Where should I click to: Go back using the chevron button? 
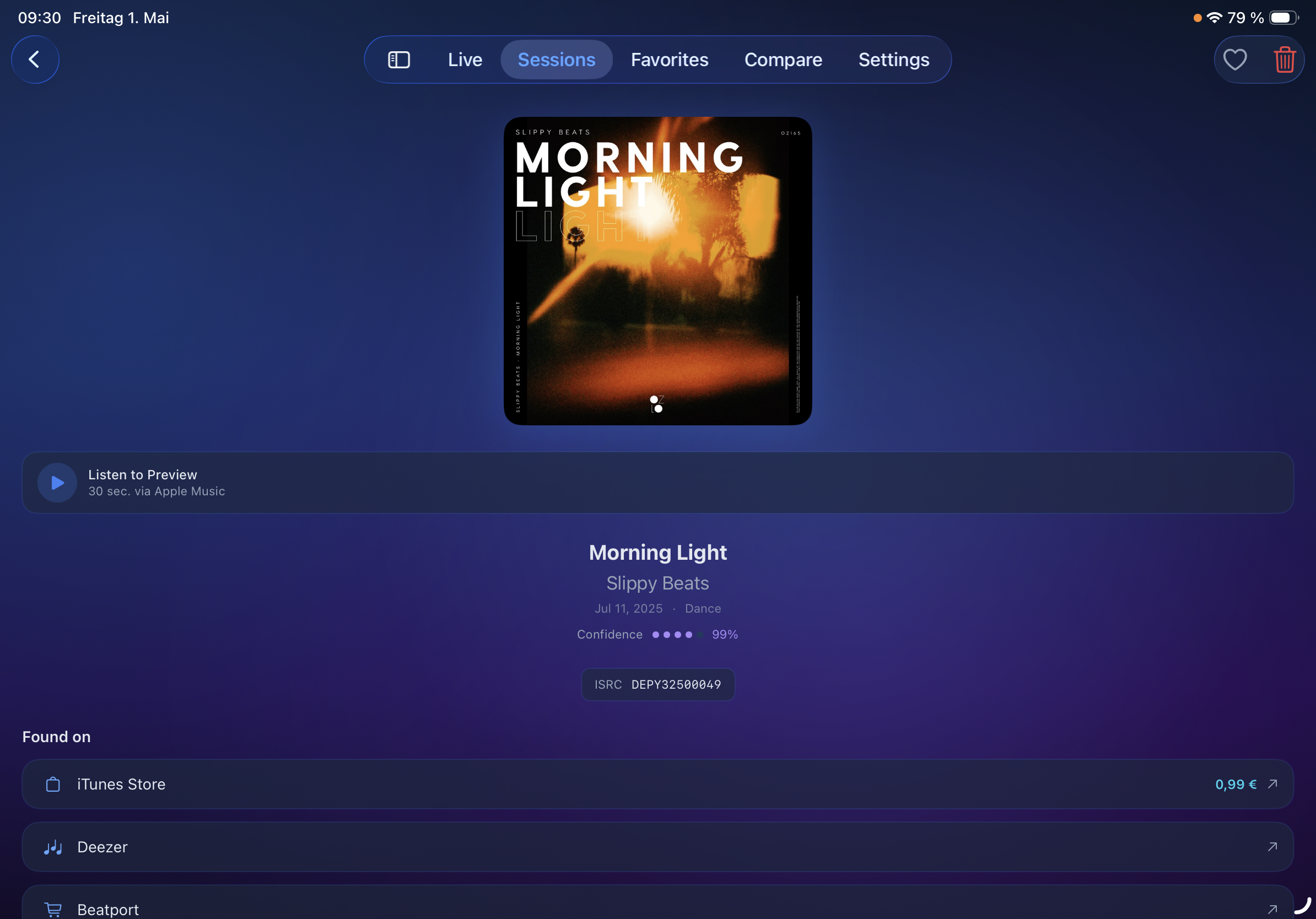point(35,60)
